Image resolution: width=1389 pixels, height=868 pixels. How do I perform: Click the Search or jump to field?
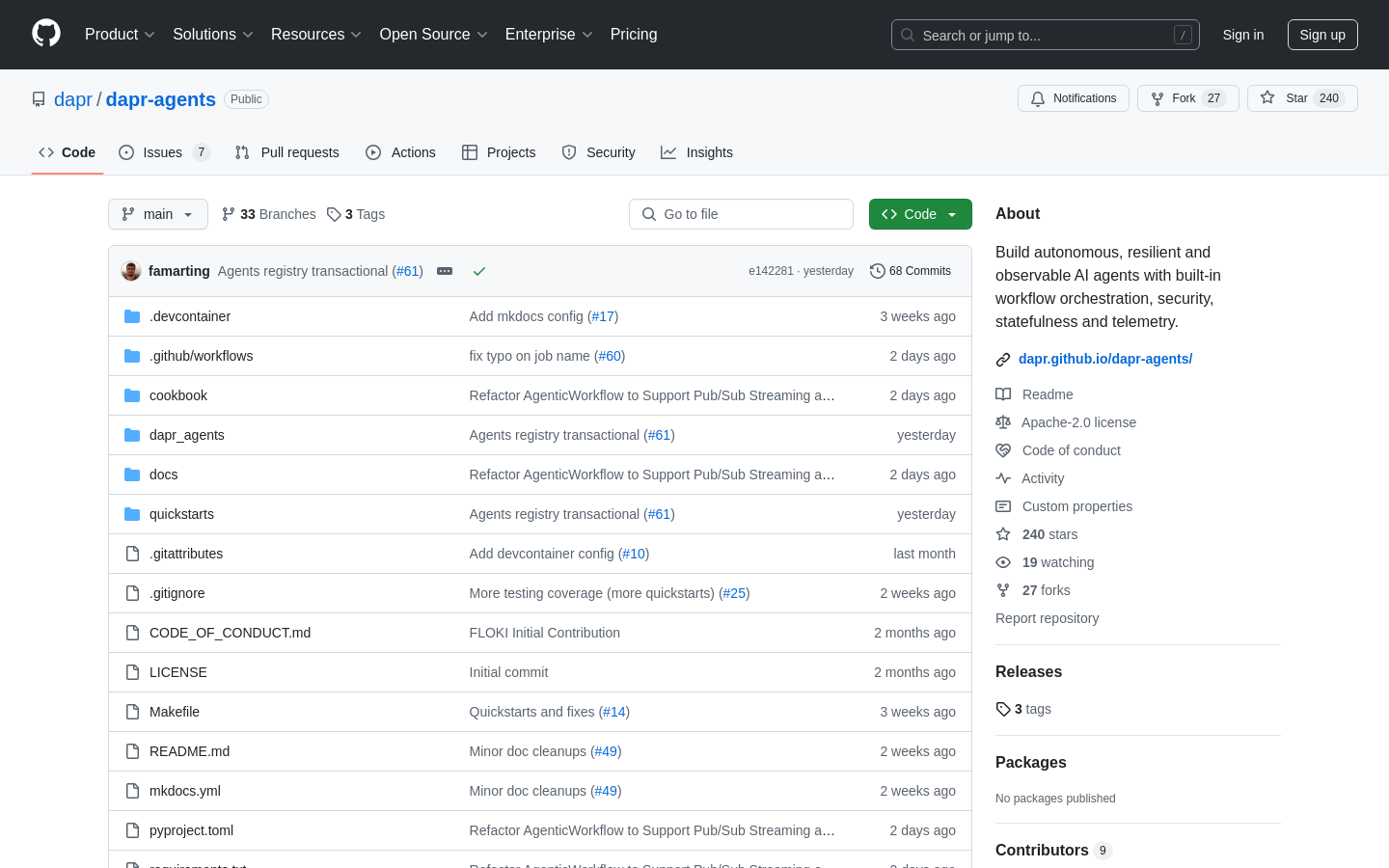pyautogui.click(x=1046, y=35)
